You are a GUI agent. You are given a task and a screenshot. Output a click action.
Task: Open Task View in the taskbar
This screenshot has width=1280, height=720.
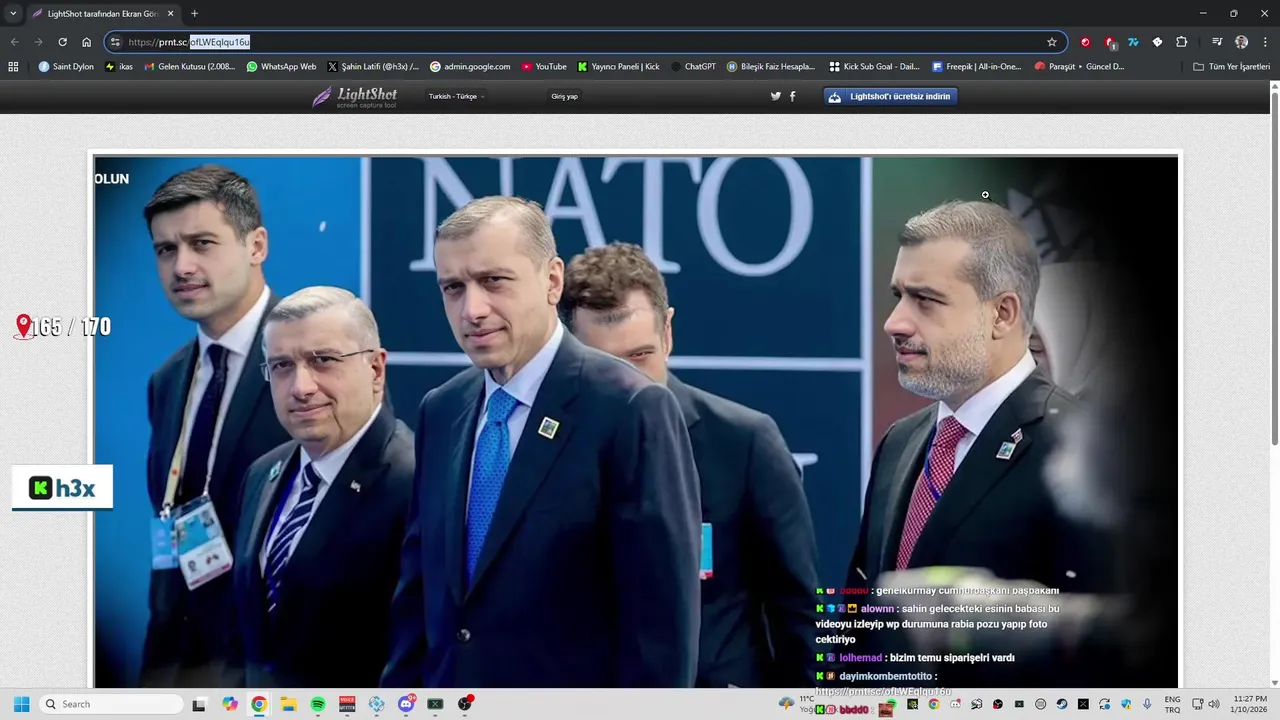tap(199, 704)
